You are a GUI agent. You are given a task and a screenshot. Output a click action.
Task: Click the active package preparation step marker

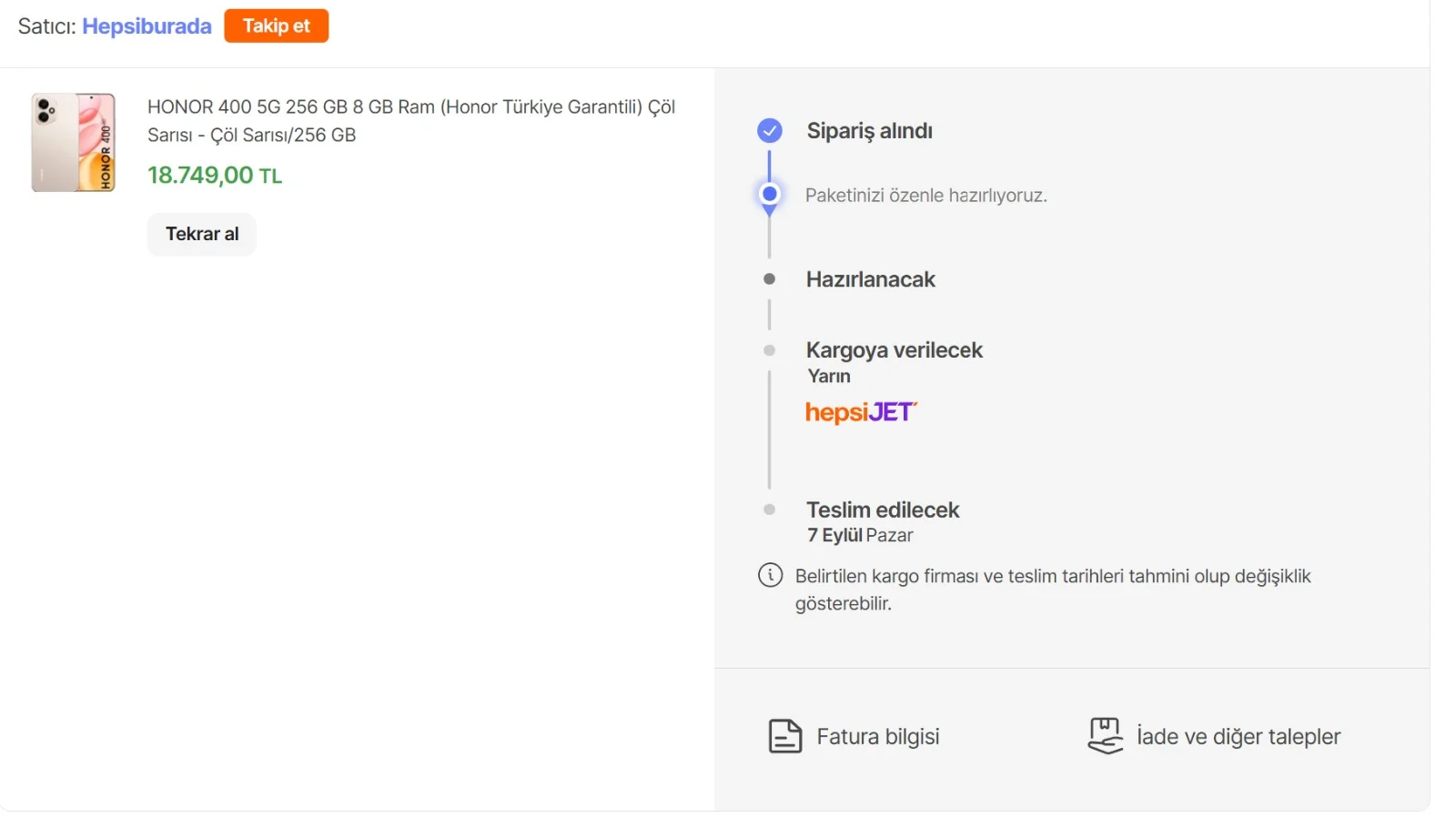770,194
